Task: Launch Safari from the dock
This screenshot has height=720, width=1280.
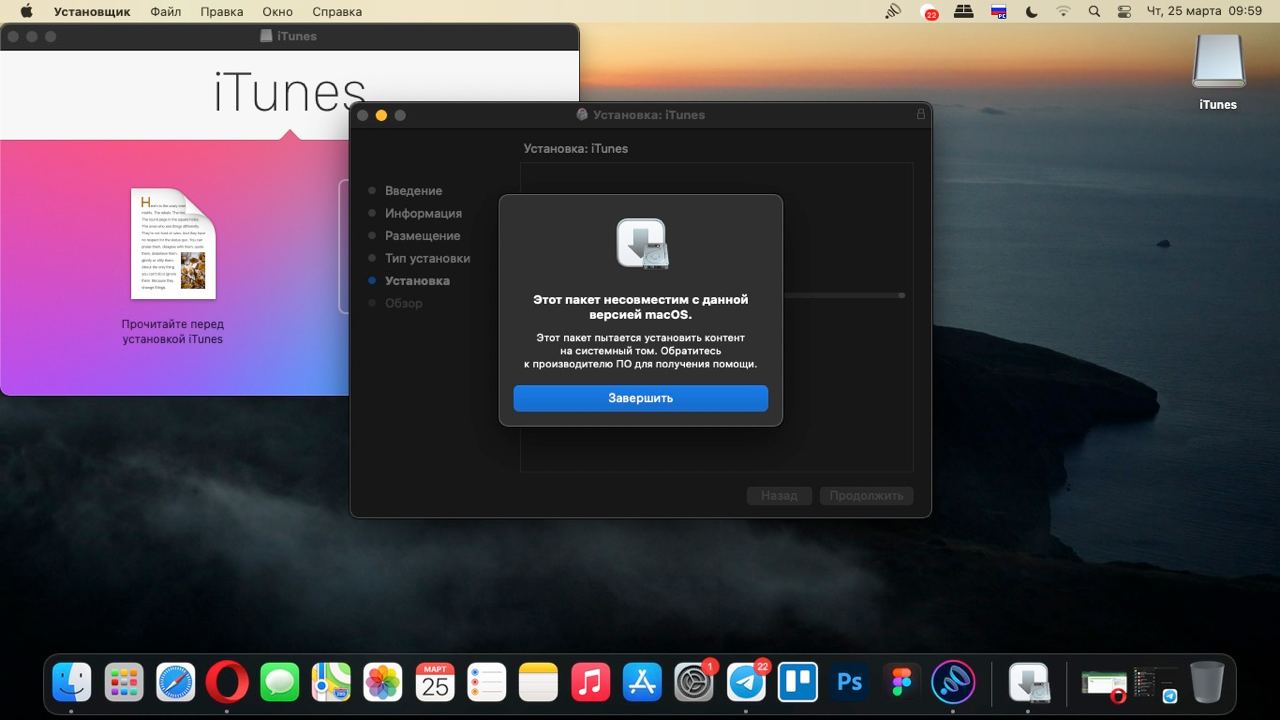Action: (x=176, y=683)
